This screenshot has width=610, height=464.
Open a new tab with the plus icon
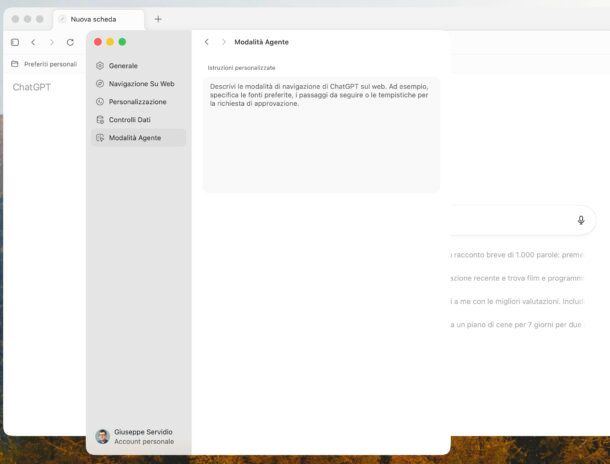click(x=158, y=19)
